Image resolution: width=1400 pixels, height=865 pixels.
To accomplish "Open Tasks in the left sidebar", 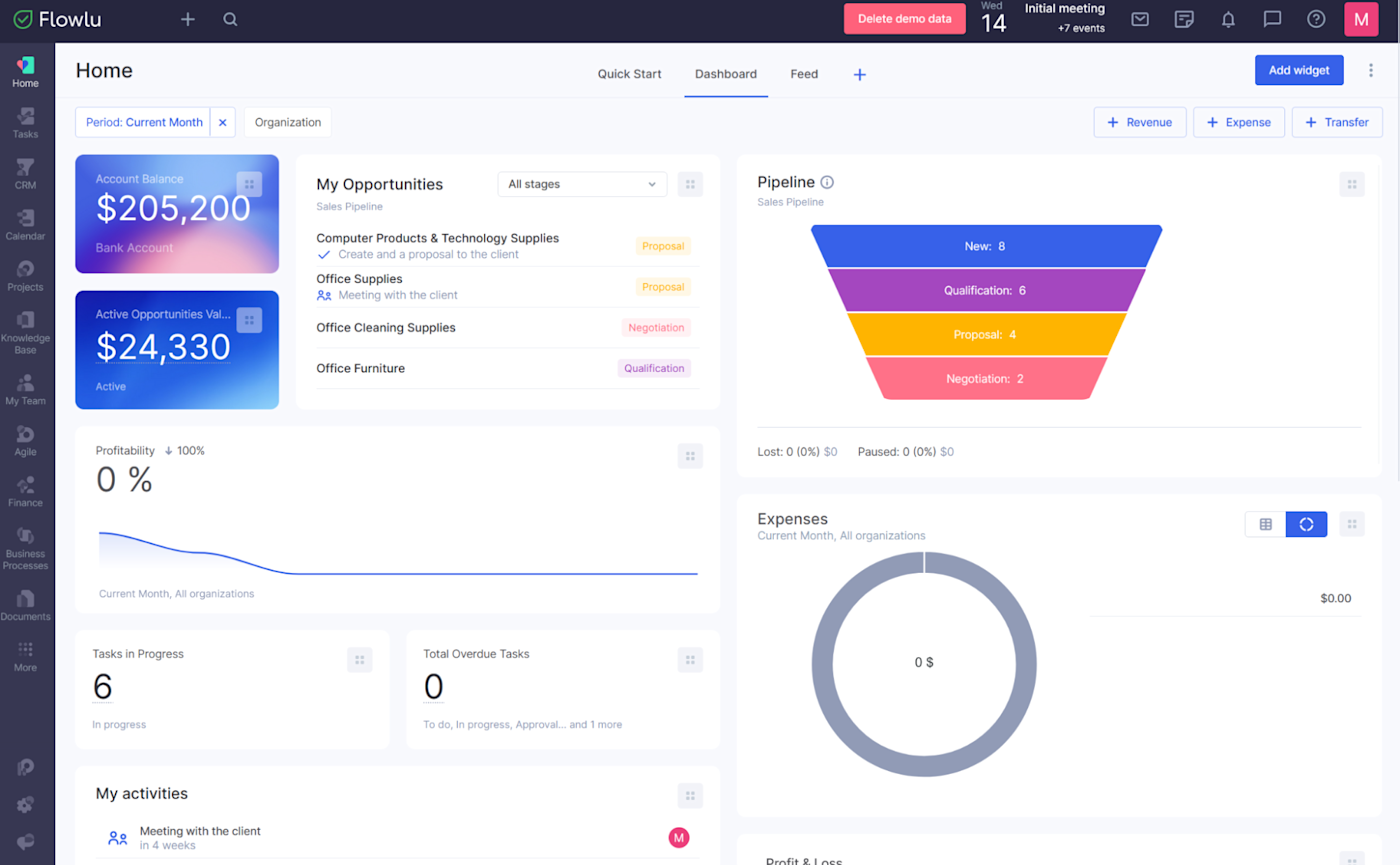I will click(x=26, y=123).
